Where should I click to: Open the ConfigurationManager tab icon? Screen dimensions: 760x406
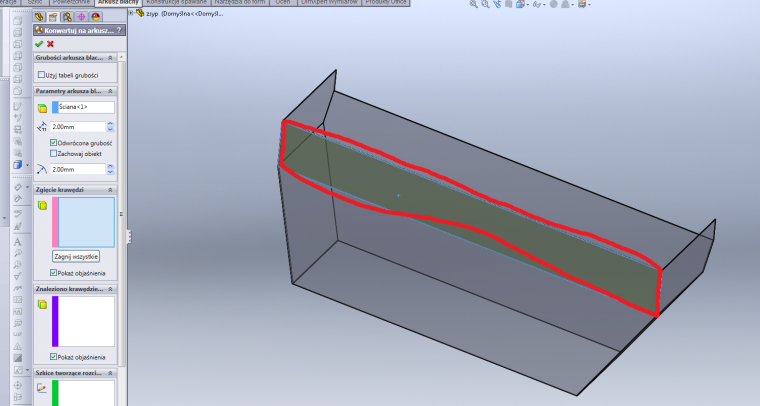pos(68,17)
